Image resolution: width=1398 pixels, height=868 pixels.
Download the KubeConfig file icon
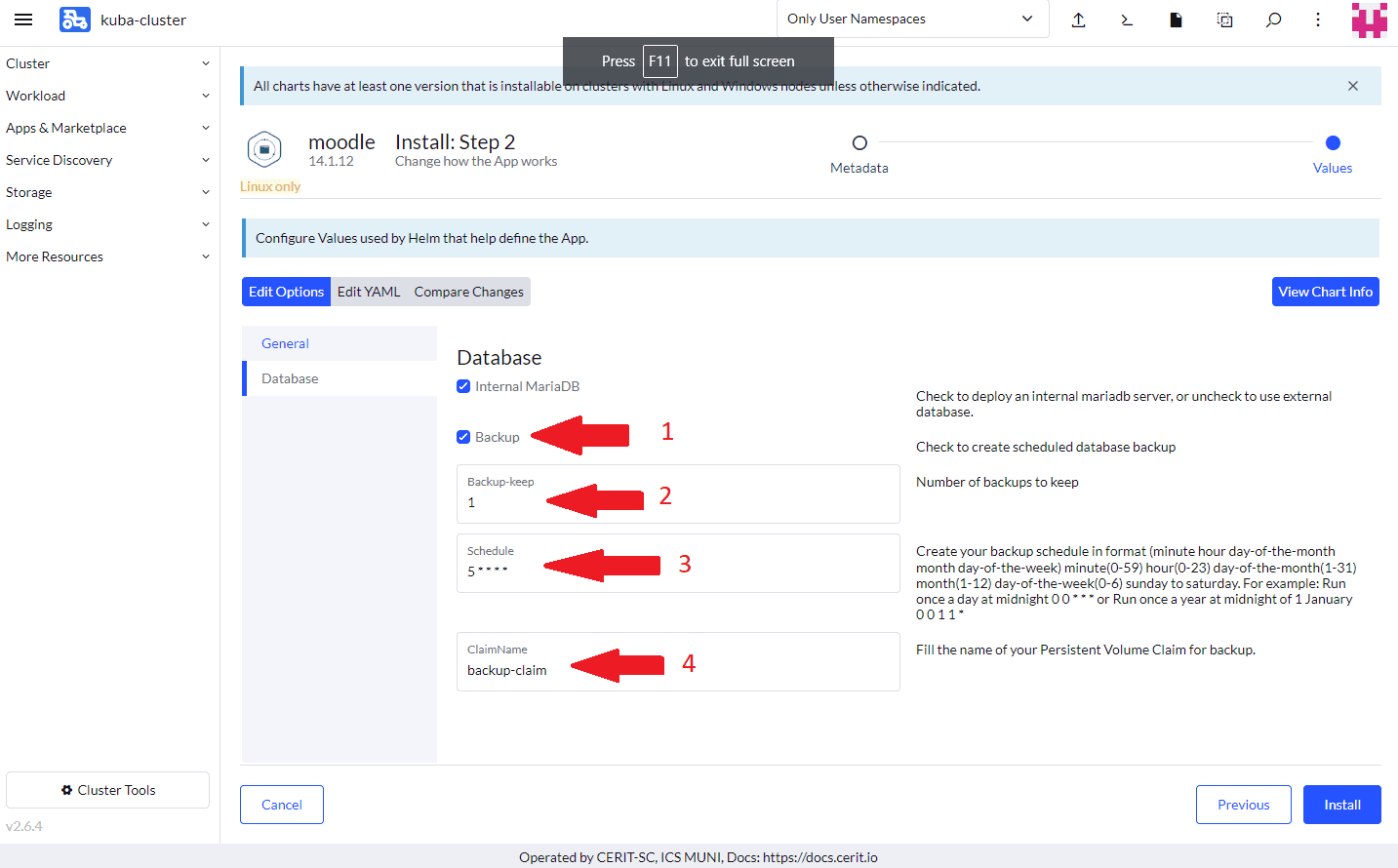coord(1176,20)
